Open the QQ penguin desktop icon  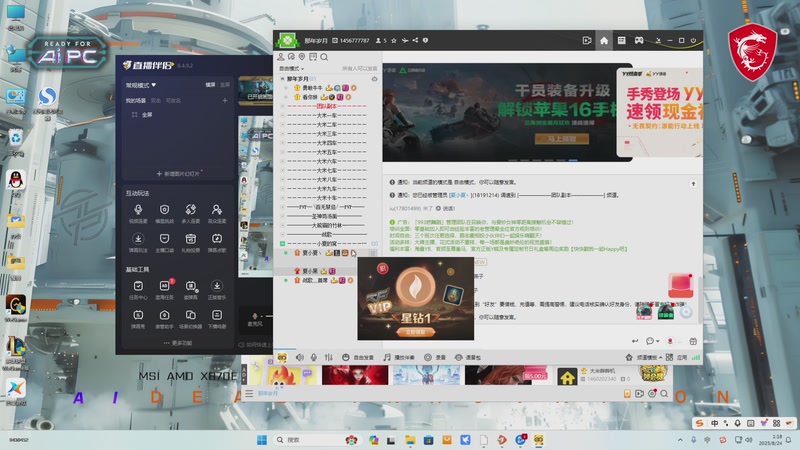(16, 180)
